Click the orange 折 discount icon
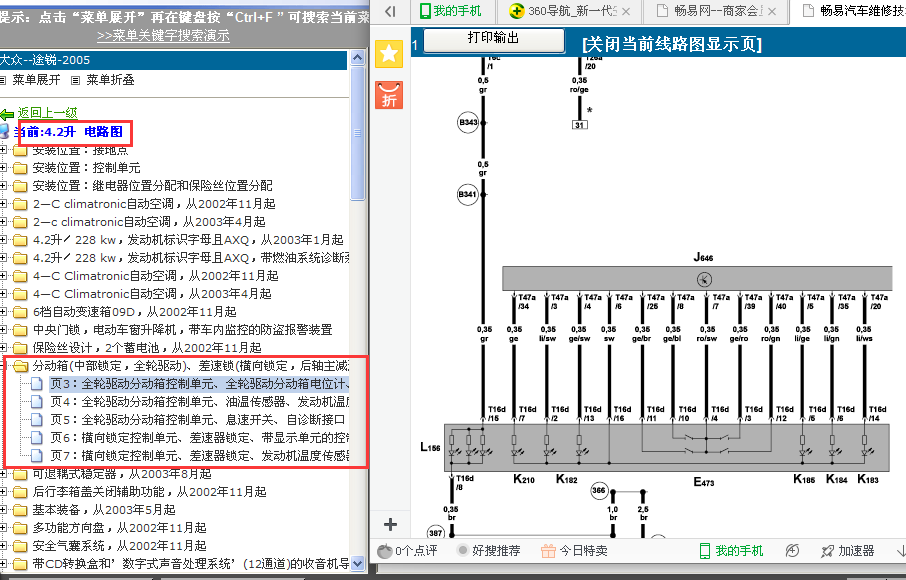 point(389,95)
